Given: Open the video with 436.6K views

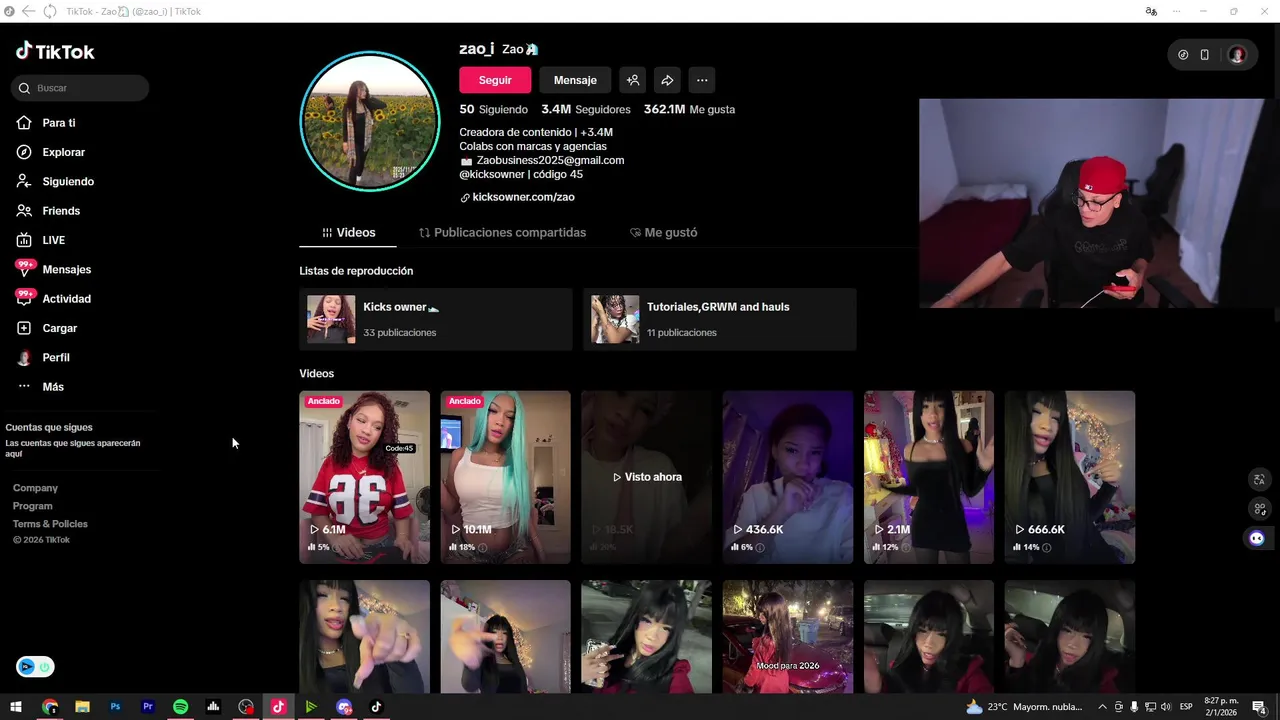Looking at the screenshot, I should click(x=788, y=477).
